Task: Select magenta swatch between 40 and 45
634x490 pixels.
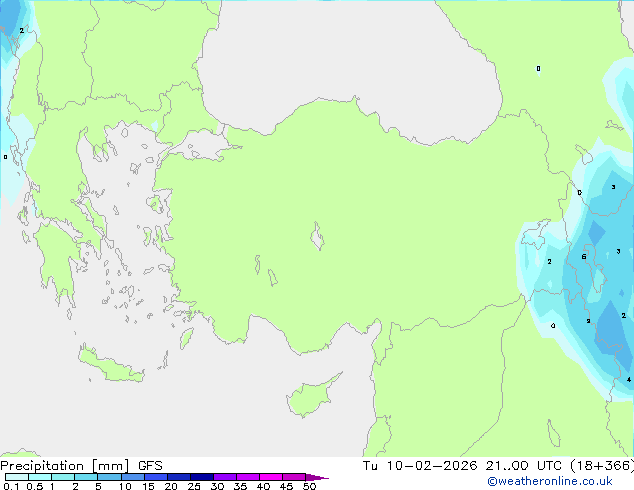Action: (271, 477)
